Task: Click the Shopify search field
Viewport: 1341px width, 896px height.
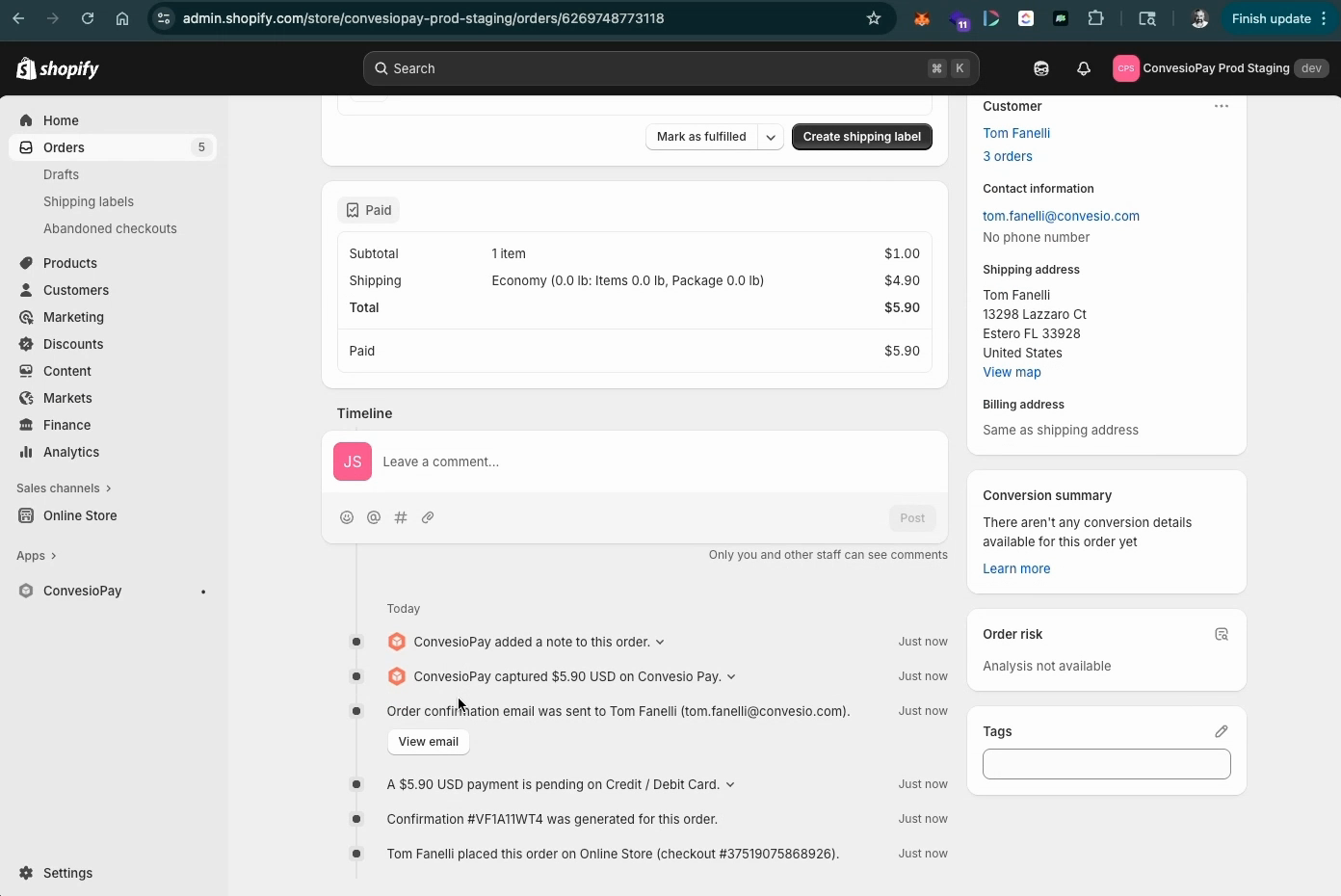Action: tap(671, 68)
